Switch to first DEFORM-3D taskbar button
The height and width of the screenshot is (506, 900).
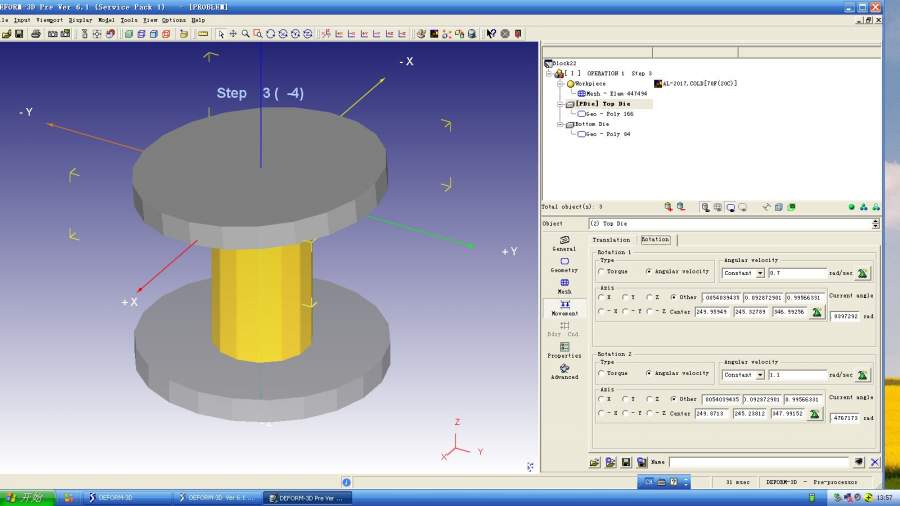tap(128, 498)
